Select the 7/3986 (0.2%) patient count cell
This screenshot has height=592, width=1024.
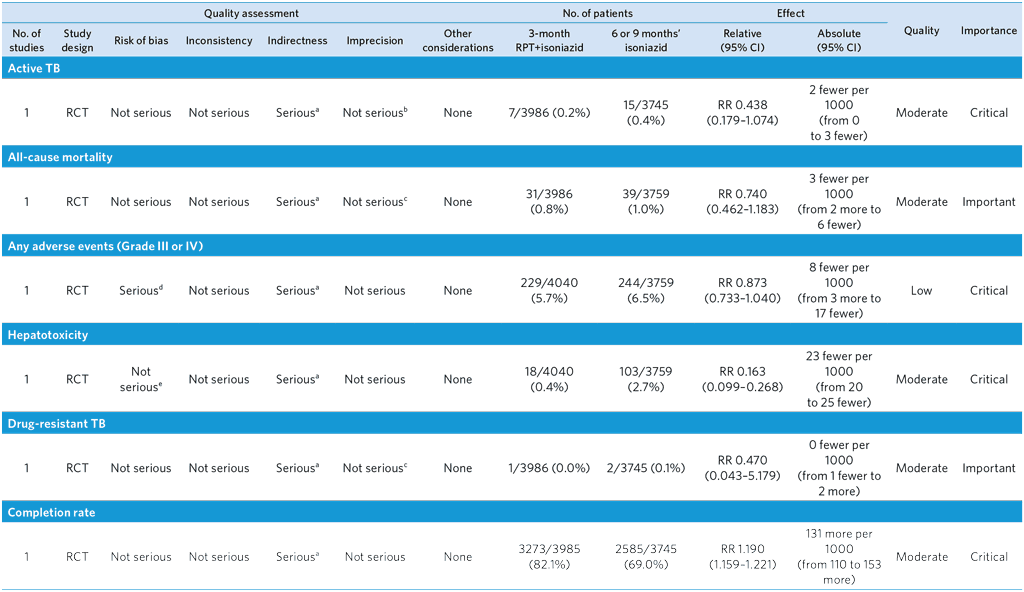point(549,113)
